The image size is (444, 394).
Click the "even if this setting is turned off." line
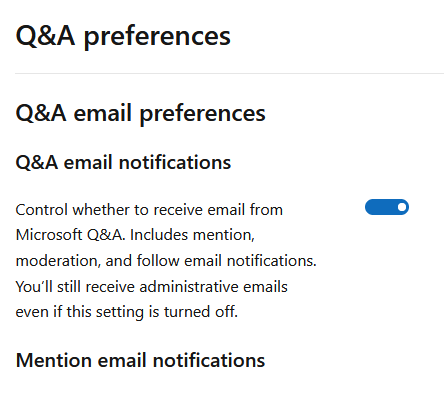pos(127,312)
